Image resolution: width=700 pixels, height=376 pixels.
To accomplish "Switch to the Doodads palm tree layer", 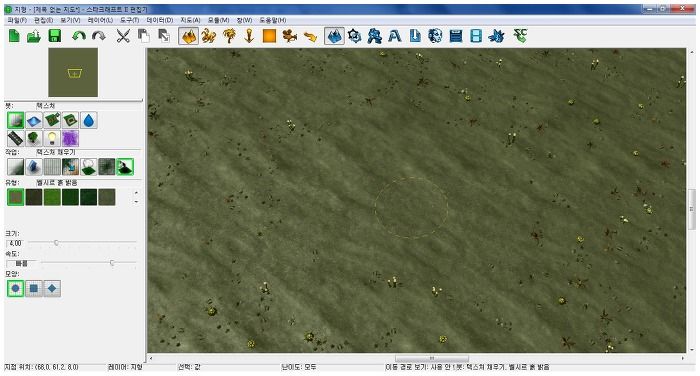I will coord(229,36).
